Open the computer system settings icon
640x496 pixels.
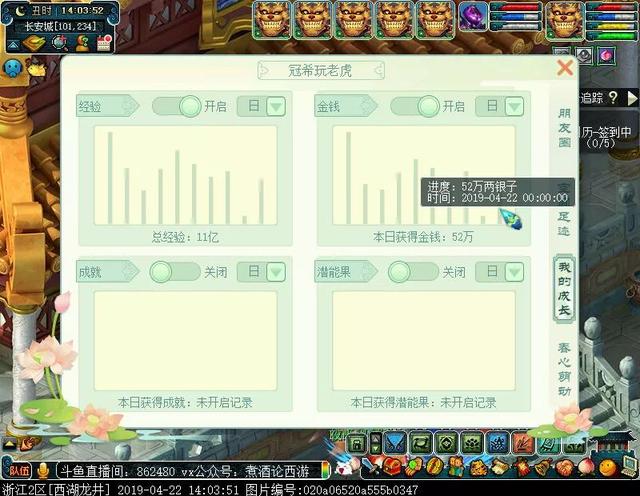point(629,466)
